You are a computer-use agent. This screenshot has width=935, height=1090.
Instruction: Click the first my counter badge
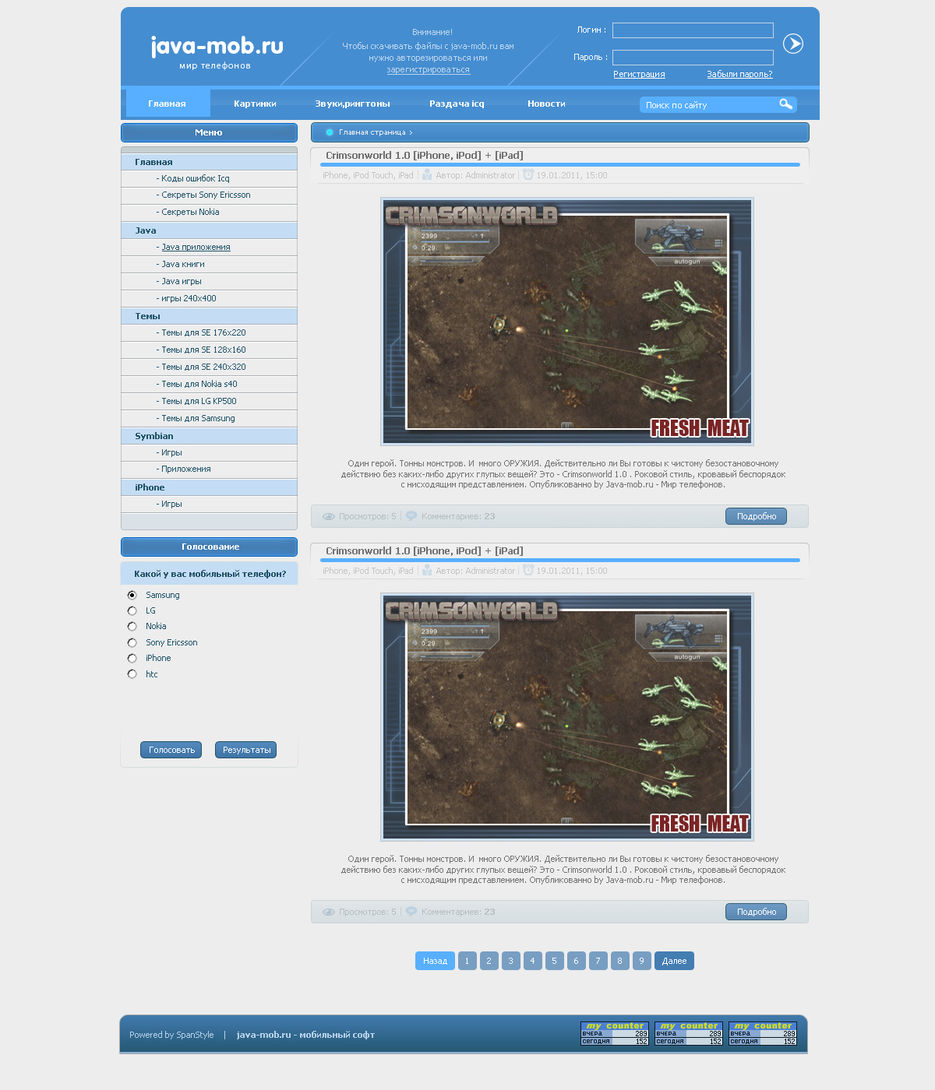point(615,1033)
